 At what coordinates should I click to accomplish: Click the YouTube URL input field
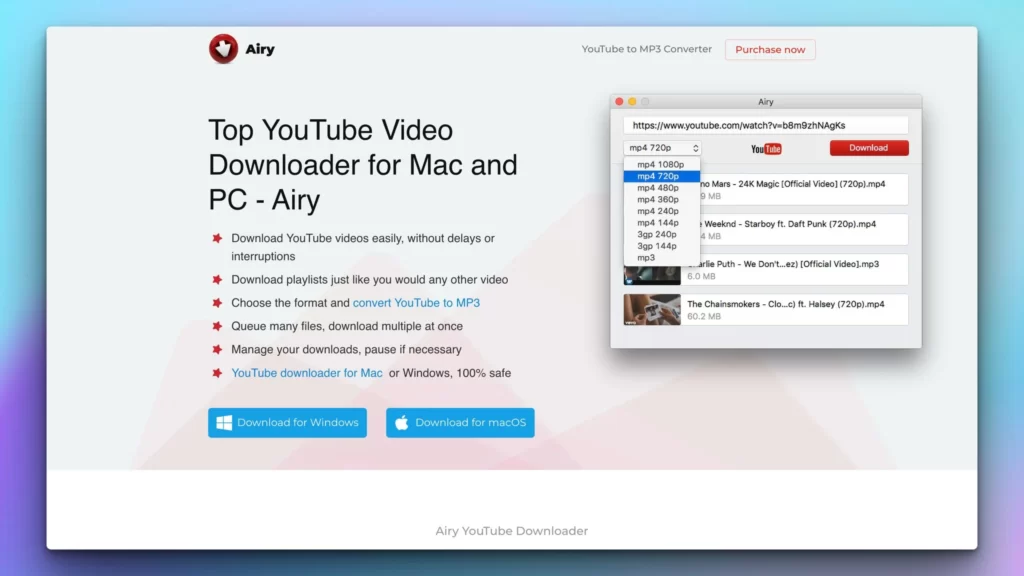coord(765,125)
